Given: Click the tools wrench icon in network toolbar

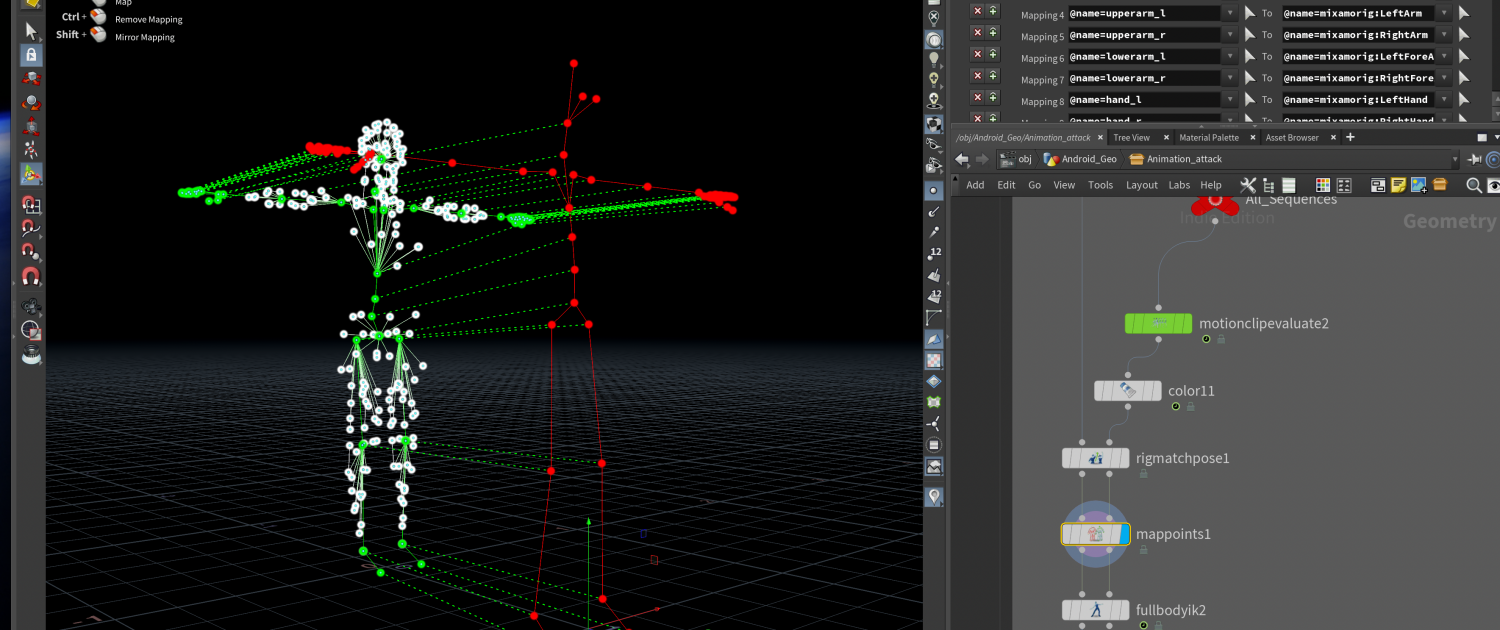Looking at the screenshot, I should point(1247,185).
